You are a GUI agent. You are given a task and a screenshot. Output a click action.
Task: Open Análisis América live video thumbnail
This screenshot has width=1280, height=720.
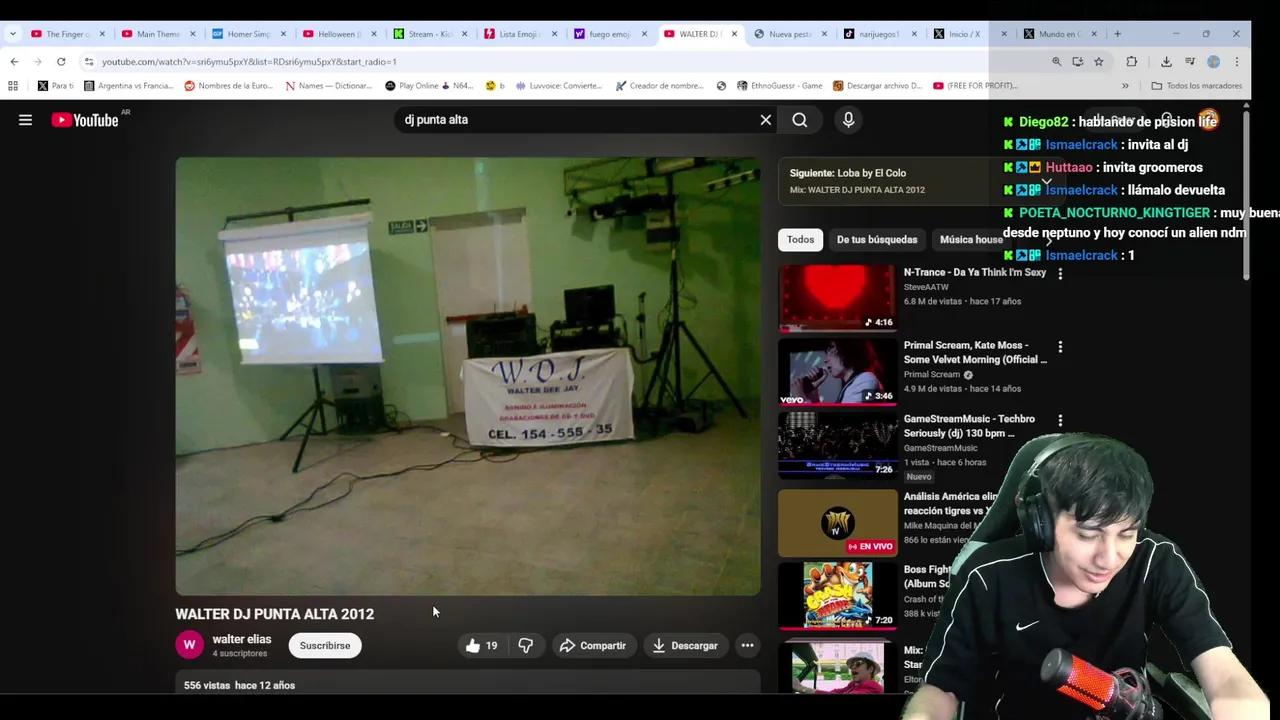click(x=838, y=523)
